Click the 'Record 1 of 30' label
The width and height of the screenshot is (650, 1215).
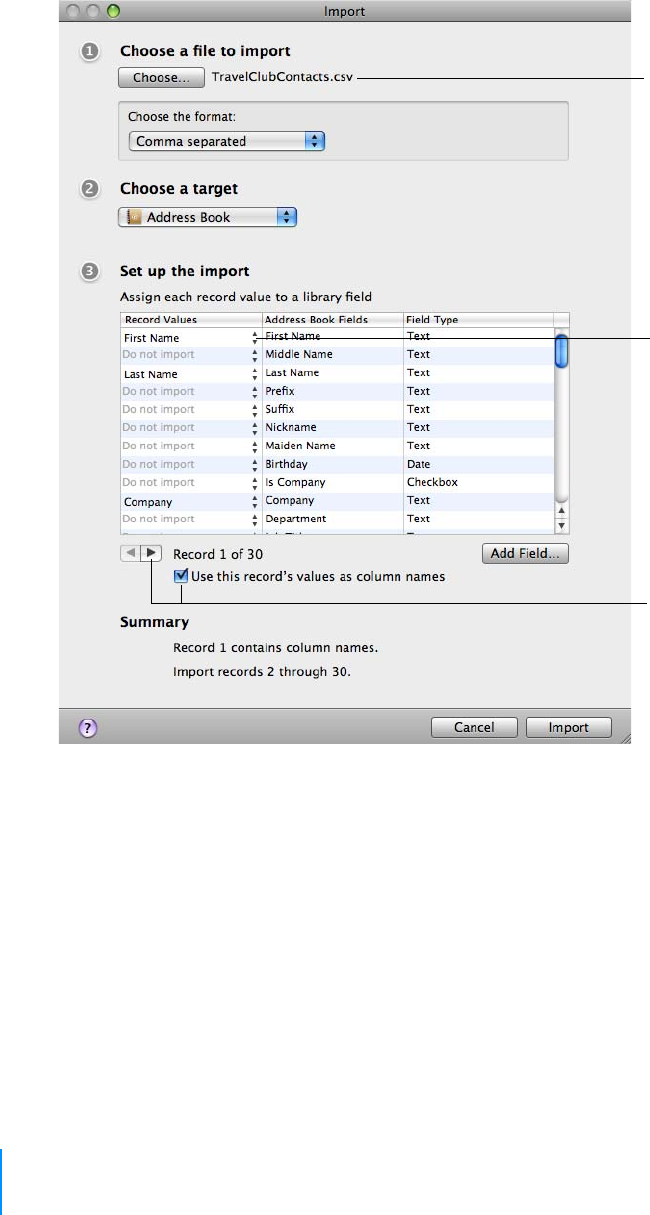[218, 553]
